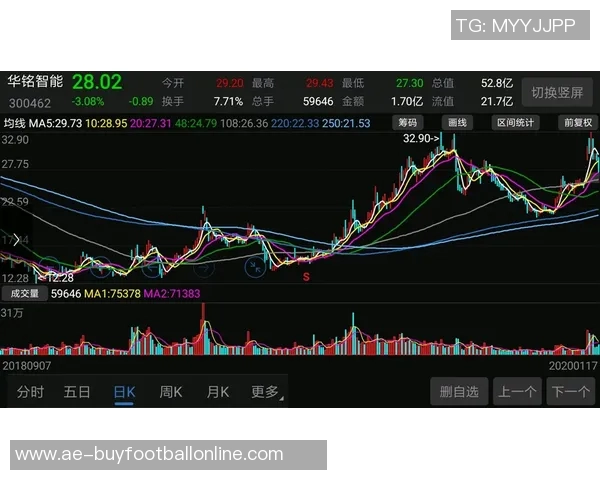
Task: Click the 华铭智能 stock name header
Action: tap(35, 82)
